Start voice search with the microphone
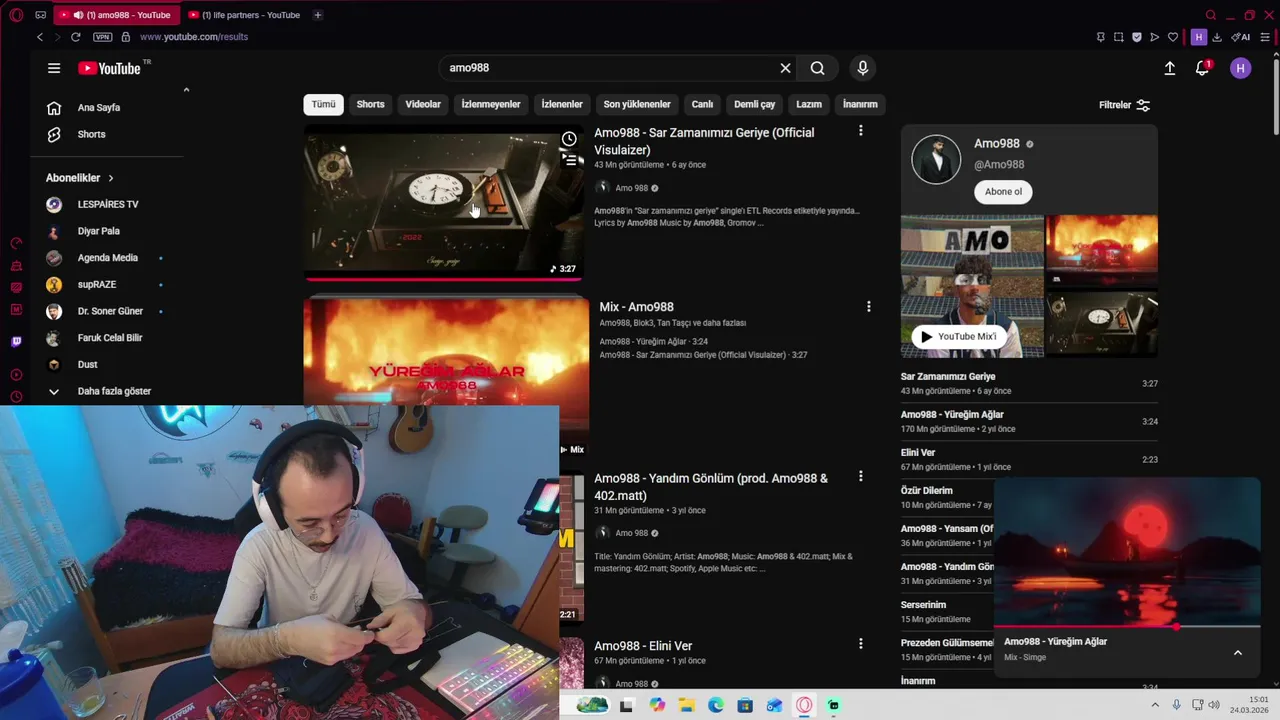Screen dimensions: 1280x720 click(863, 68)
